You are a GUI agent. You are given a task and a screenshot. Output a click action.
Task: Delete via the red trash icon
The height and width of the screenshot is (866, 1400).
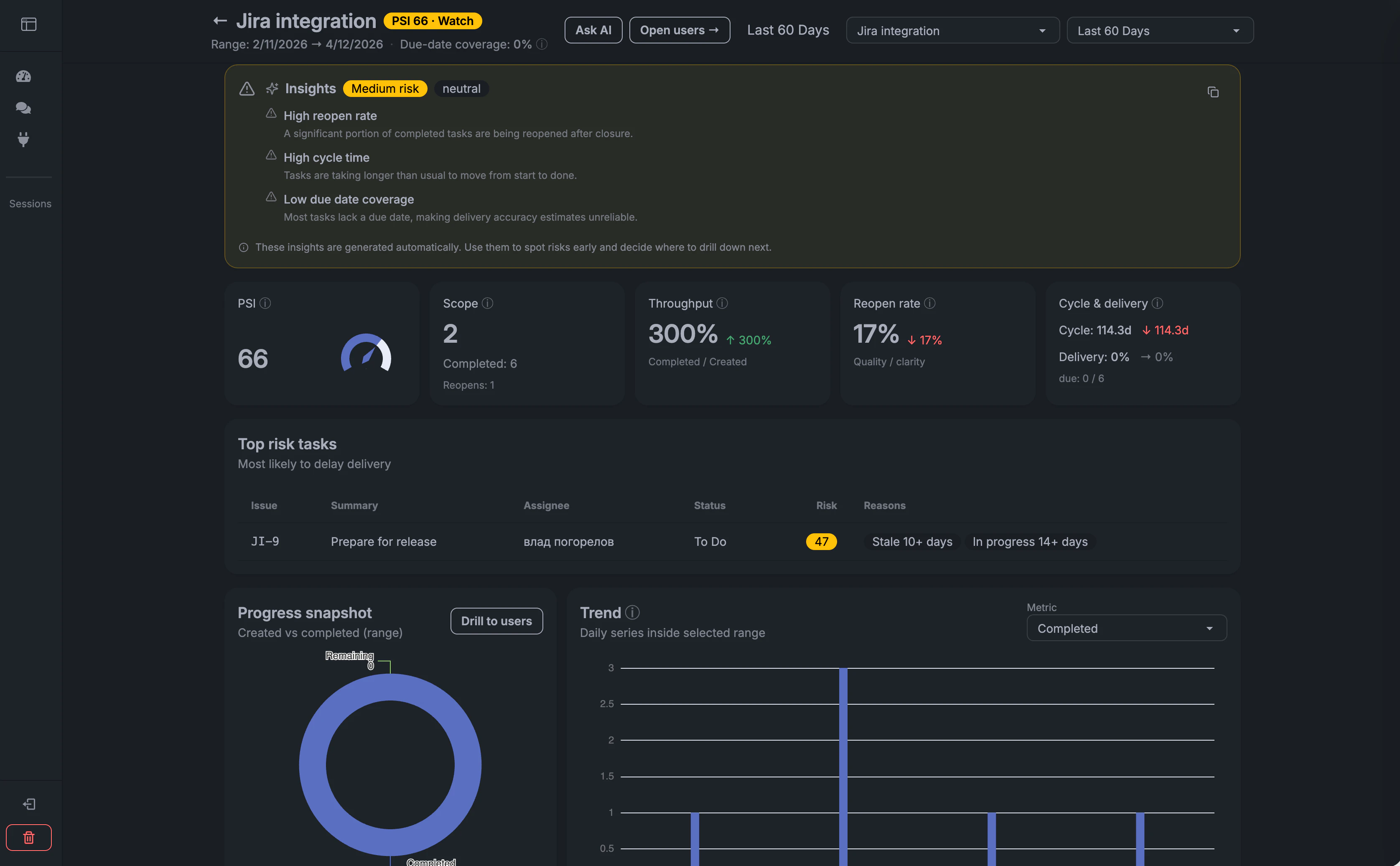click(29, 837)
